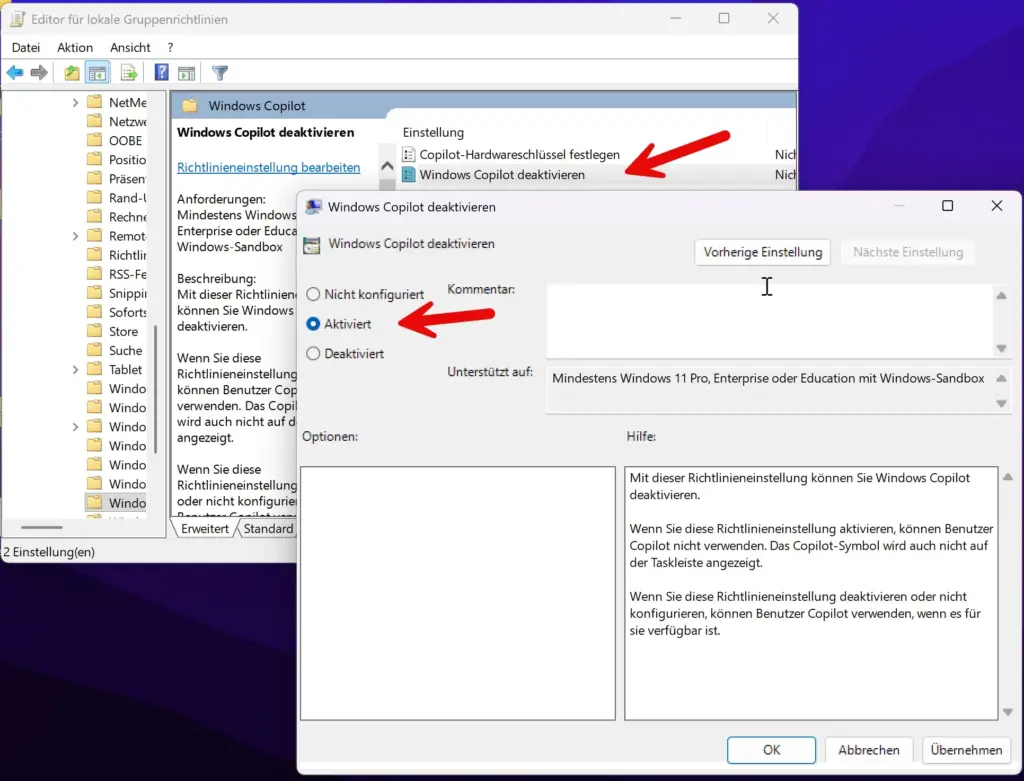Click the tree pane horizontal scrollbar

pos(42,527)
